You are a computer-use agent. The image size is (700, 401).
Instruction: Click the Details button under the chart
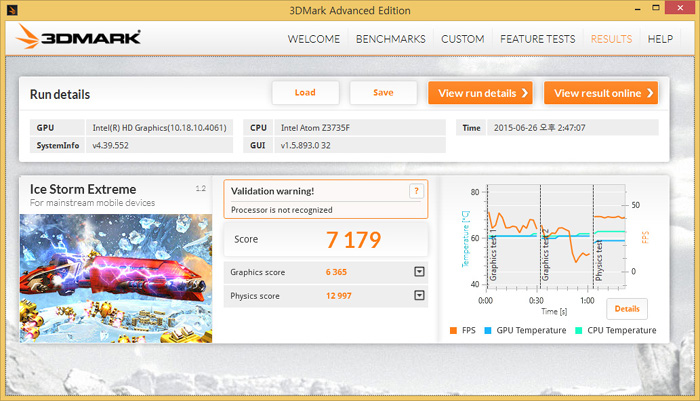627,309
